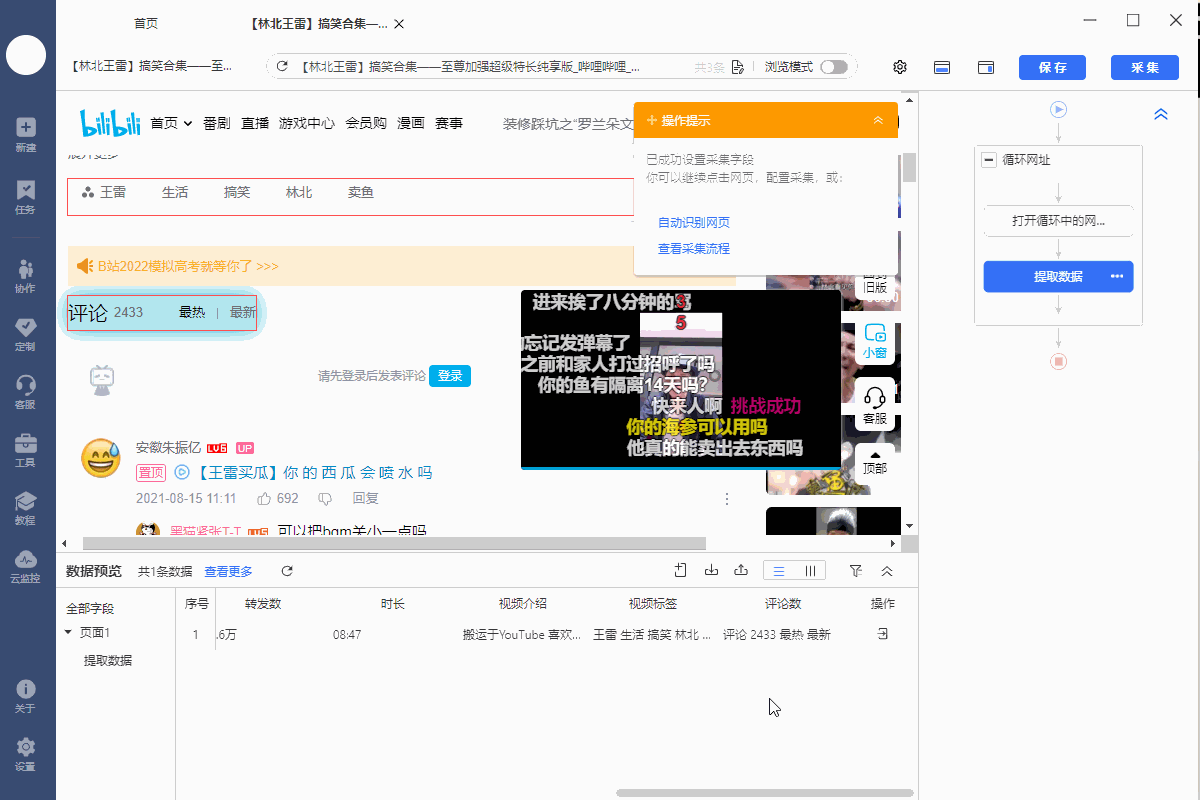1200x800 pixels.
Task: Open 番剧 in bilibili navigation
Action: (x=216, y=123)
